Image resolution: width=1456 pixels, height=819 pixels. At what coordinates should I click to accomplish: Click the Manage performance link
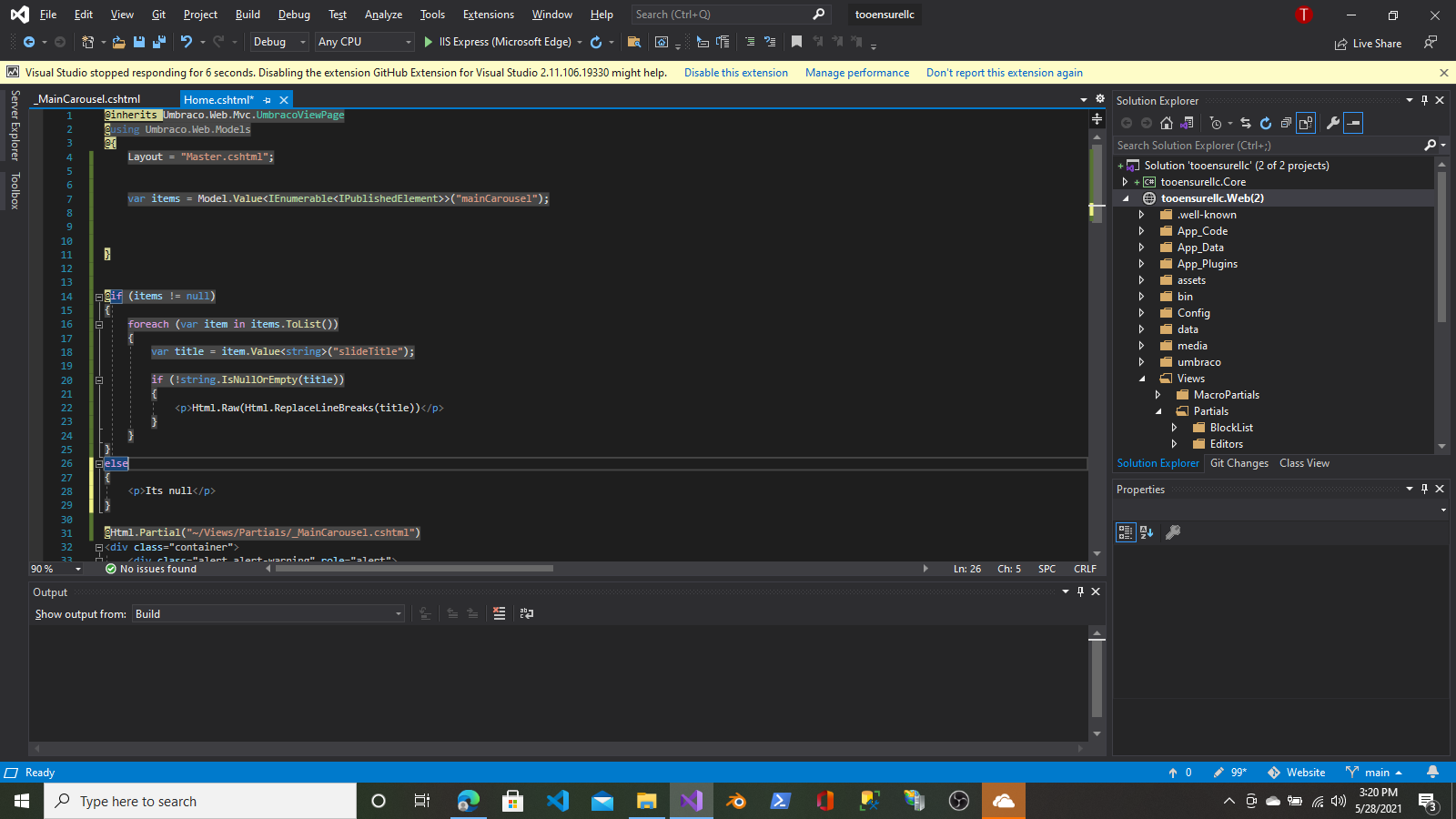tap(857, 73)
